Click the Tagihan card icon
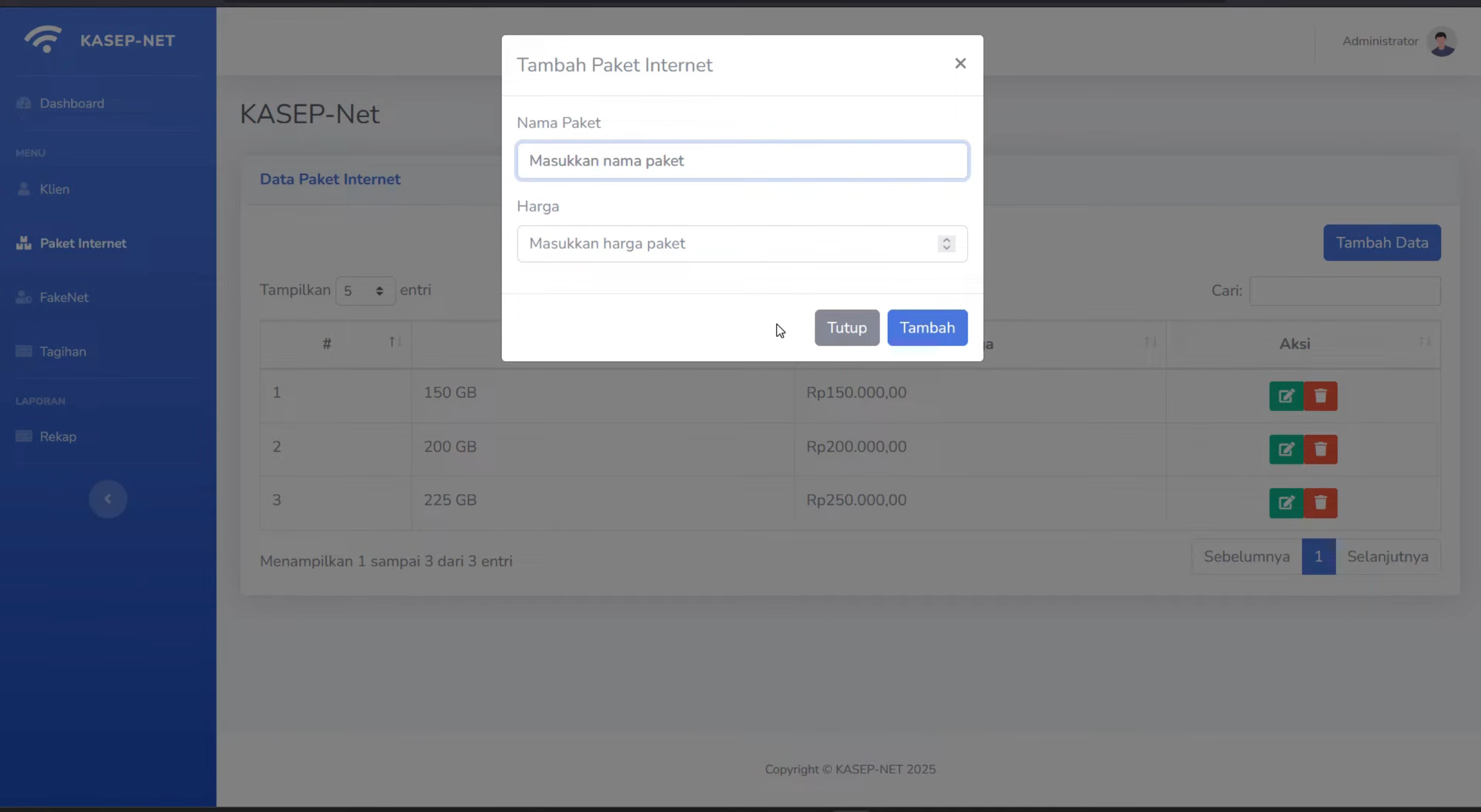Viewport: 1481px width, 812px height. coord(24,352)
